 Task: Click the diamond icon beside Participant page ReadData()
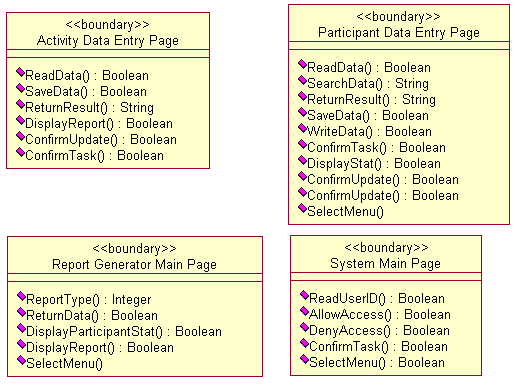pyautogui.click(x=302, y=64)
